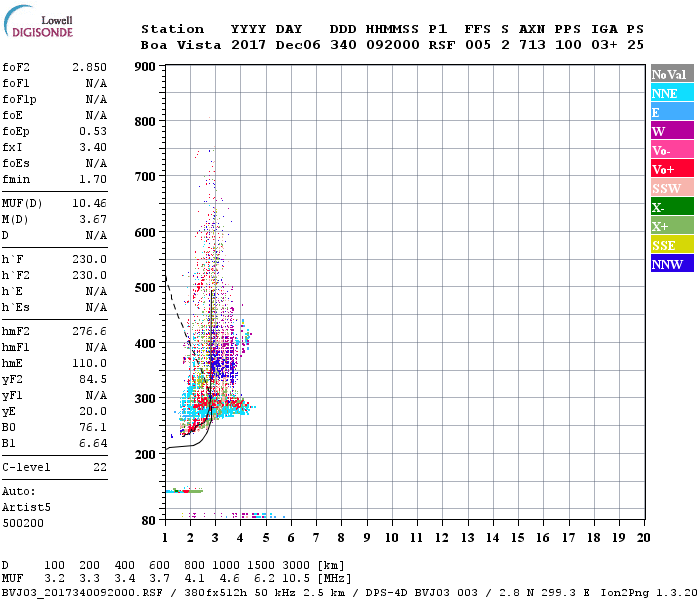
Task: Pick the SSE yellow legend swatch
Action: pyautogui.click(x=672, y=245)
